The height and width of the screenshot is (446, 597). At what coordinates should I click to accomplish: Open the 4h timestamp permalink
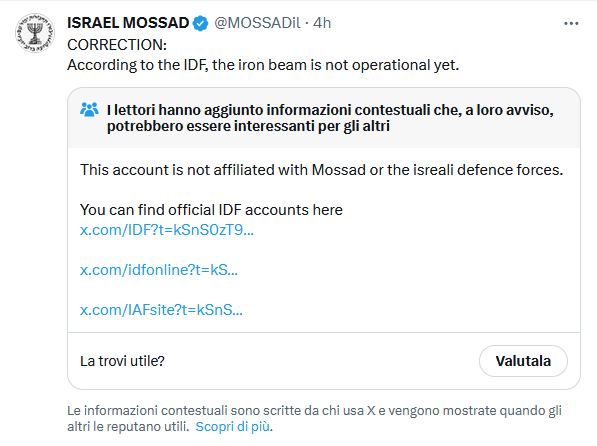click(322, 23)
